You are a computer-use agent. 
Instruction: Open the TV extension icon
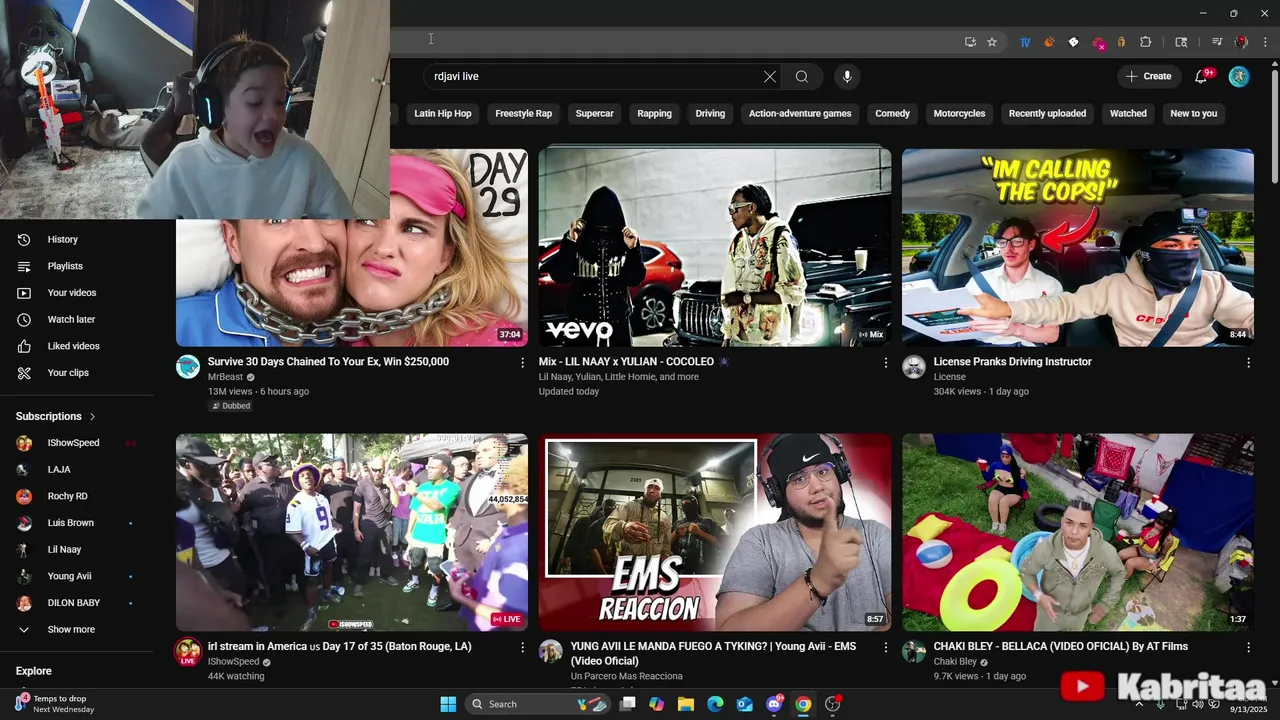tap(1025, 42)
